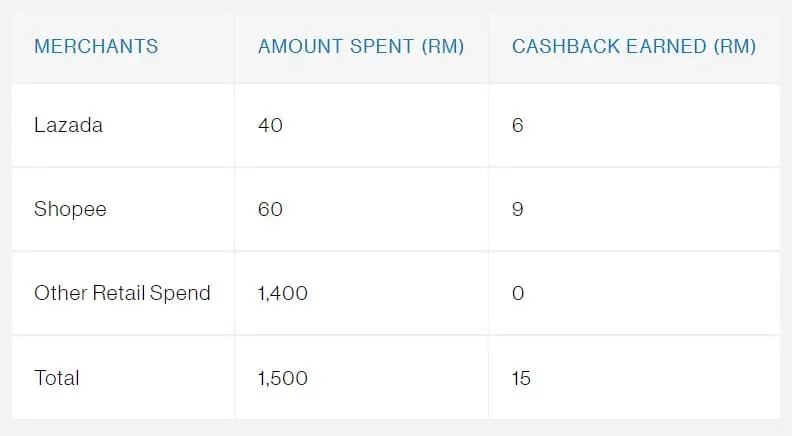Click the Total label cell
The width and height of the screenshot is (792, 436).
[x=57, y=378]
